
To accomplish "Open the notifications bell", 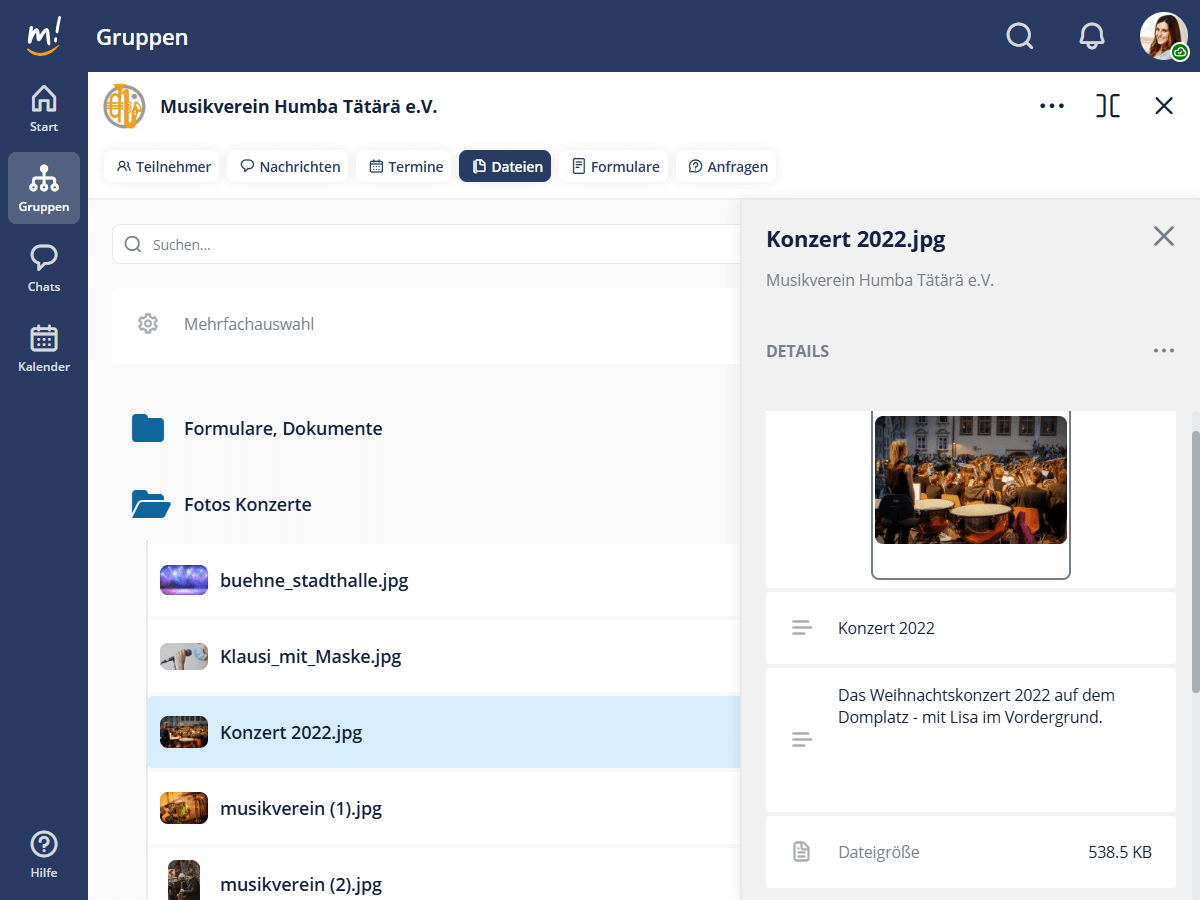I will click(1092, 36).
